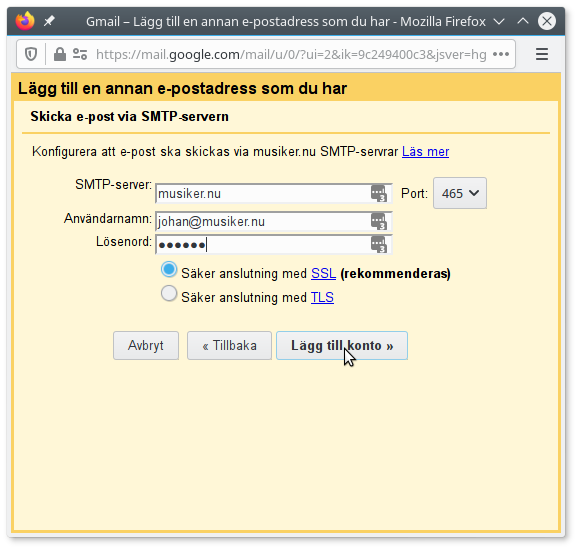Select secure connection with SSL
Viewport: 578px width, 550px height.
(169, 269)
